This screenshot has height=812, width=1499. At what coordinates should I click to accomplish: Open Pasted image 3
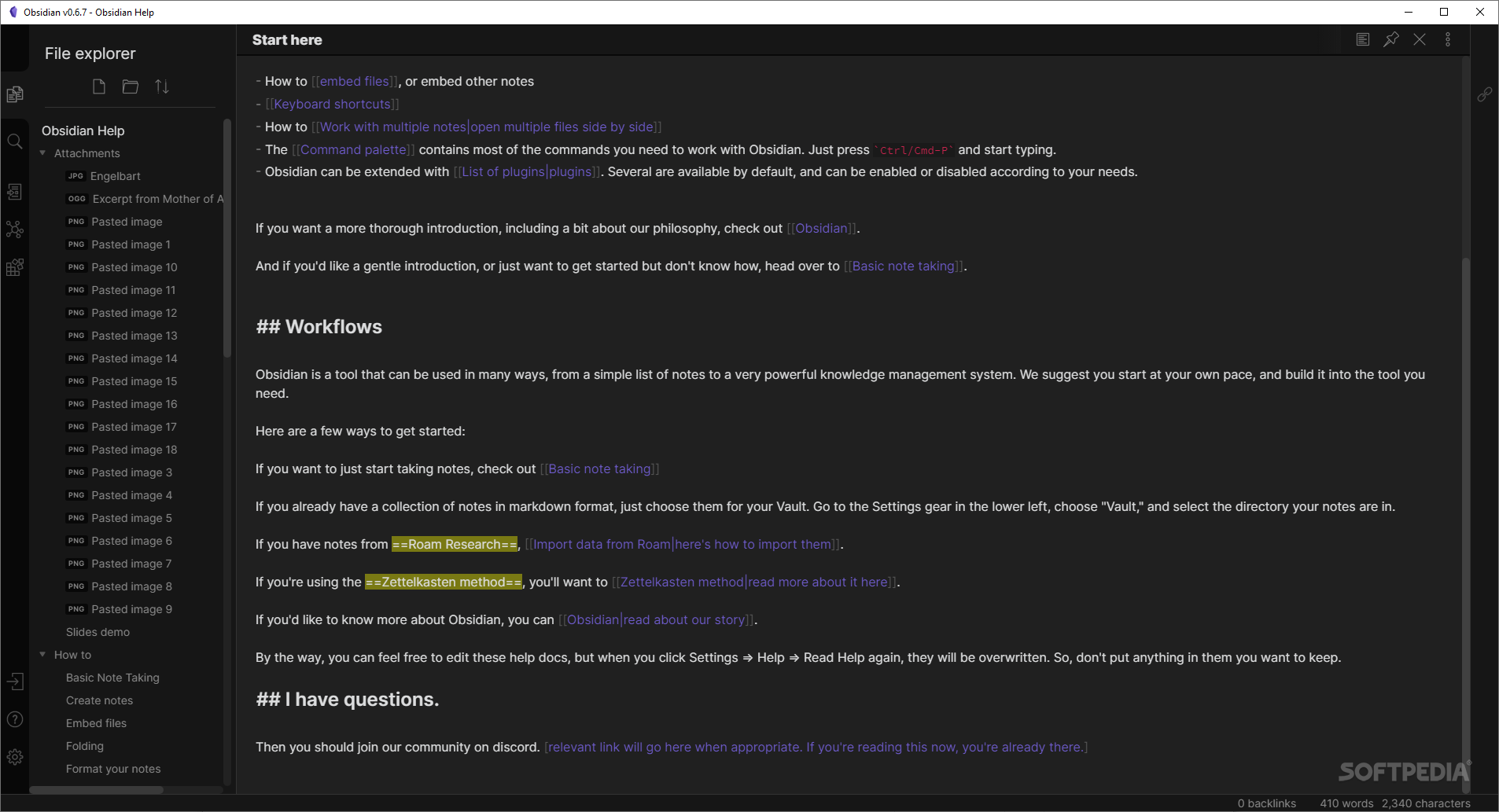(x=131, y=472)
